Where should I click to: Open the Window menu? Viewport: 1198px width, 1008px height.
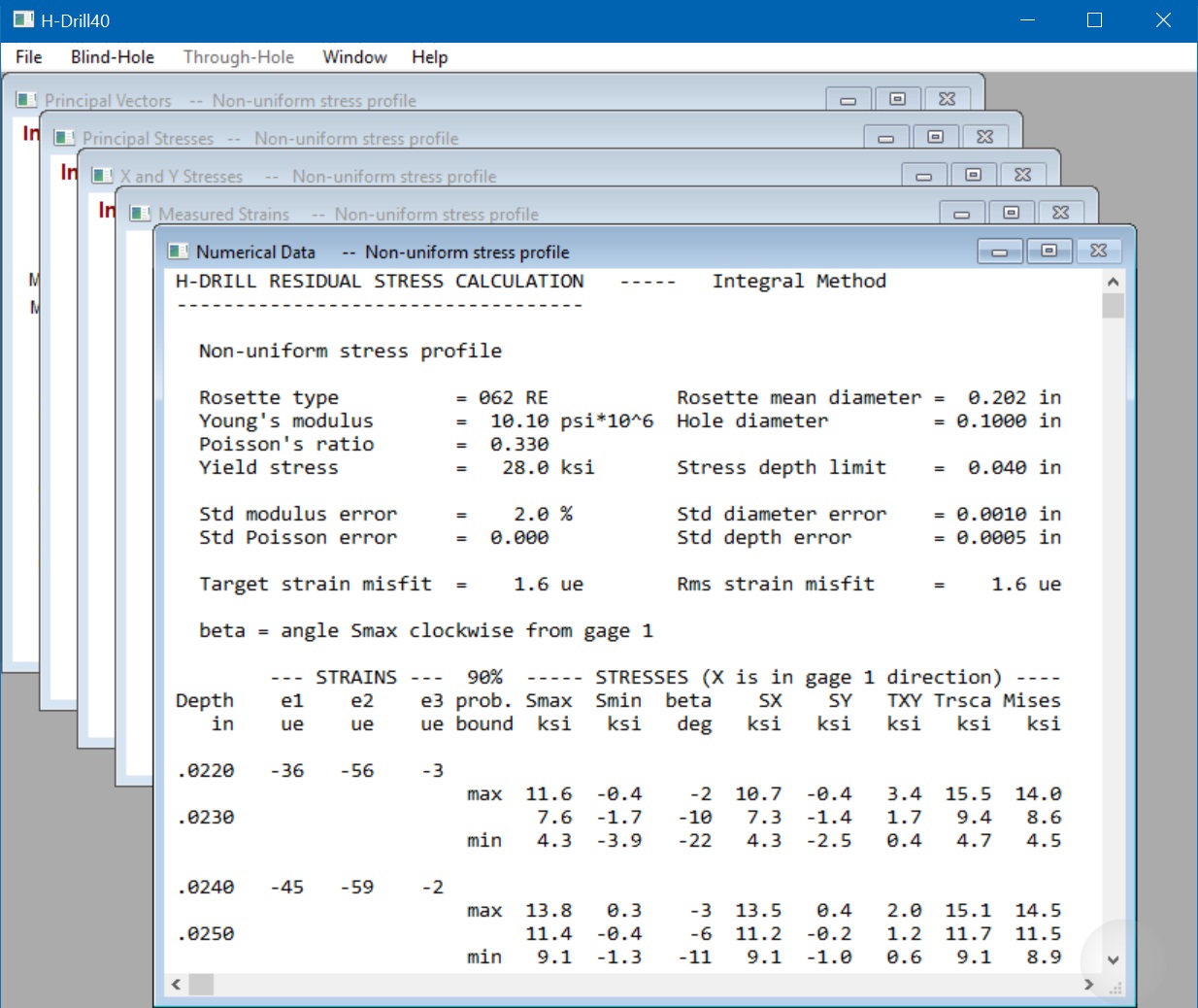tap(354, 57)
